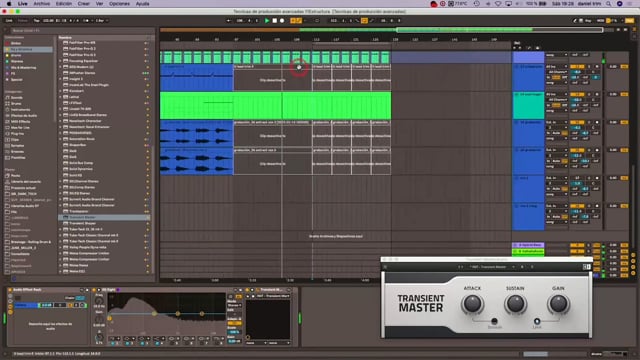Screen dimensions: 640x360
Task: Click the Sustain knob in Transient Master
Action: click(x=515, y=304)
